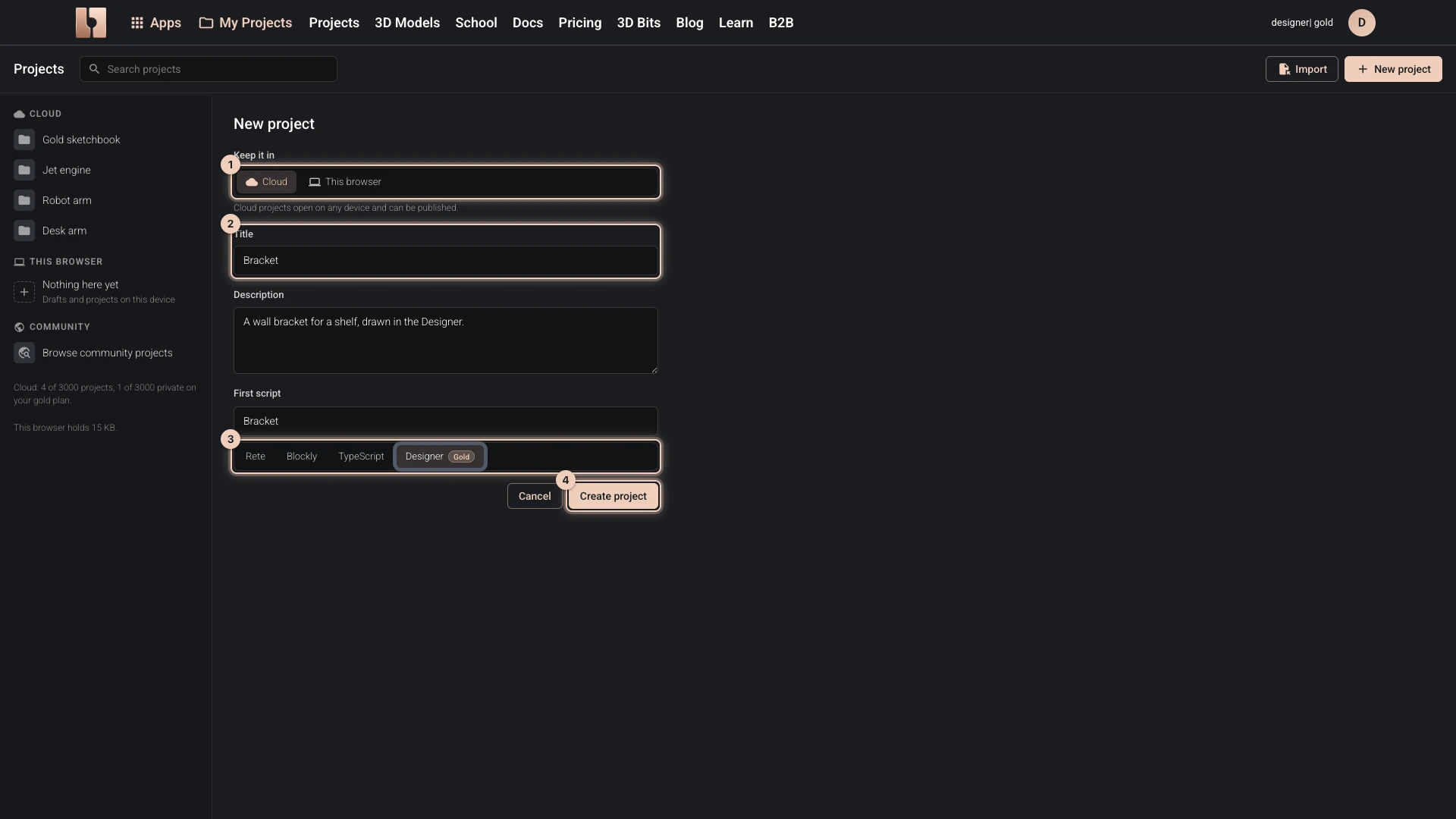Open Learn in top navigation

click(736, 23)
